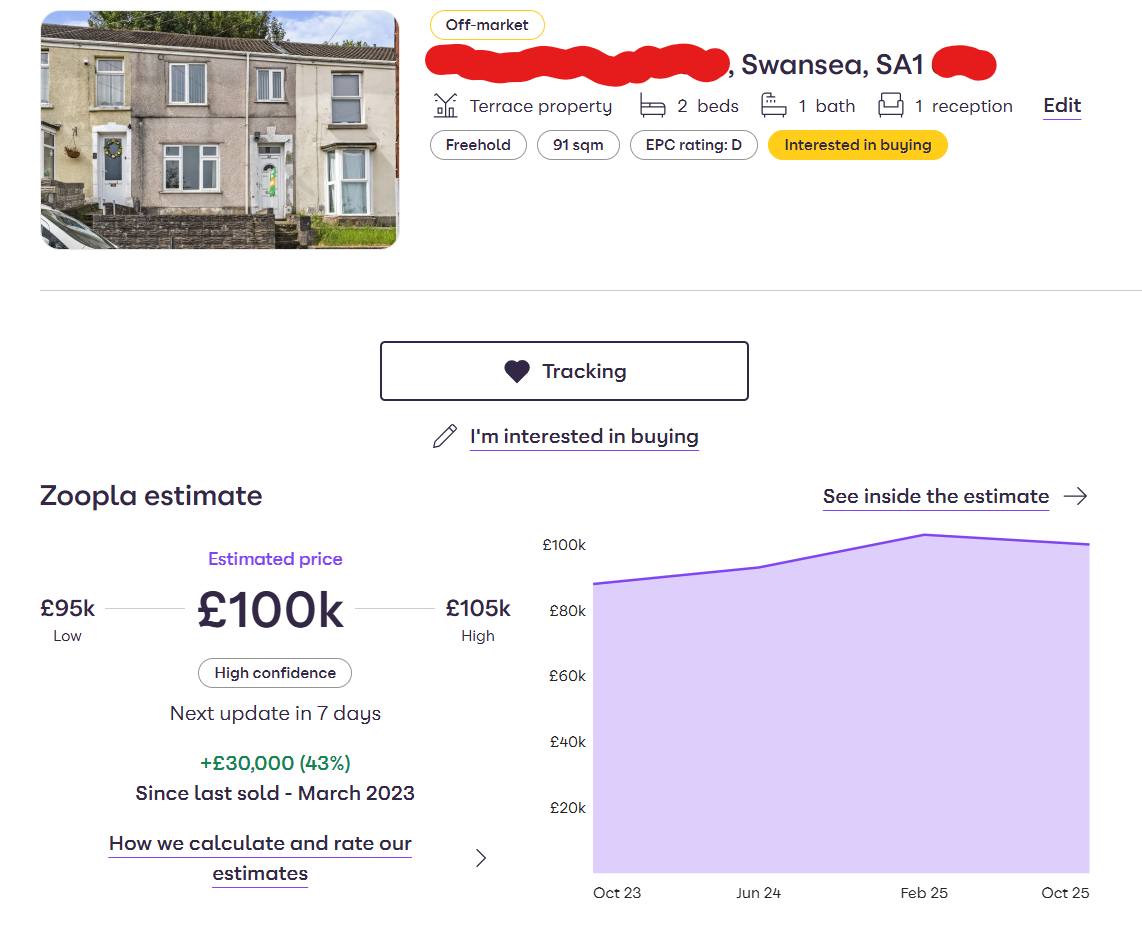Click the arrow next to See inside the estimate
Viewport: 1142px width, 941px height.
pos(1076,496)
